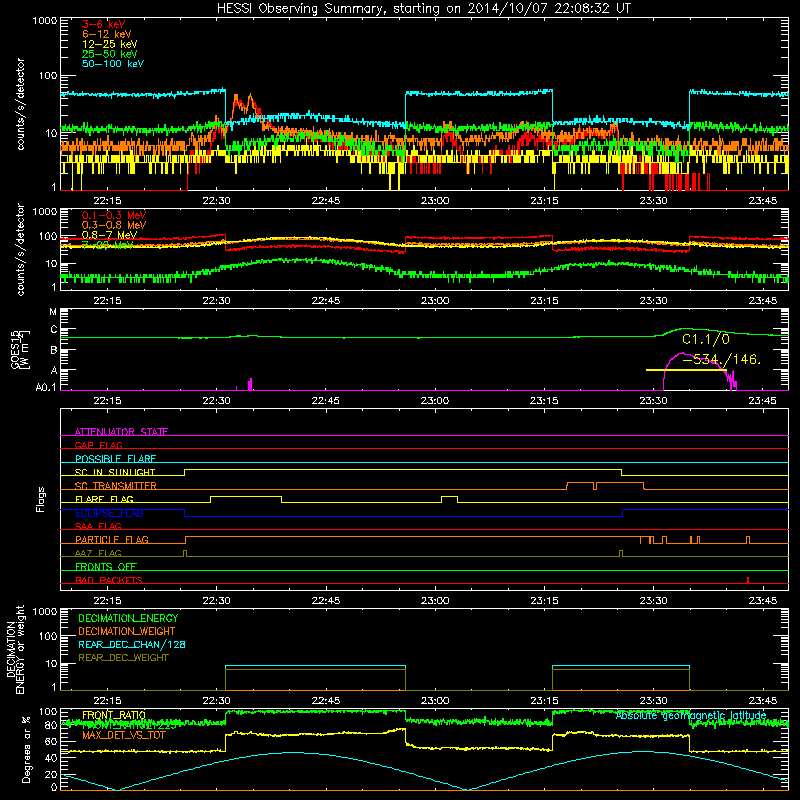Click the GOES15 axis label

coord(15,349)
